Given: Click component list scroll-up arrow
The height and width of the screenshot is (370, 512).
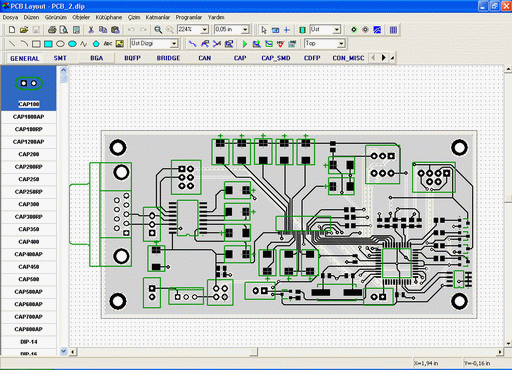Looking at the screenshot, I should (x=64, y=70).
